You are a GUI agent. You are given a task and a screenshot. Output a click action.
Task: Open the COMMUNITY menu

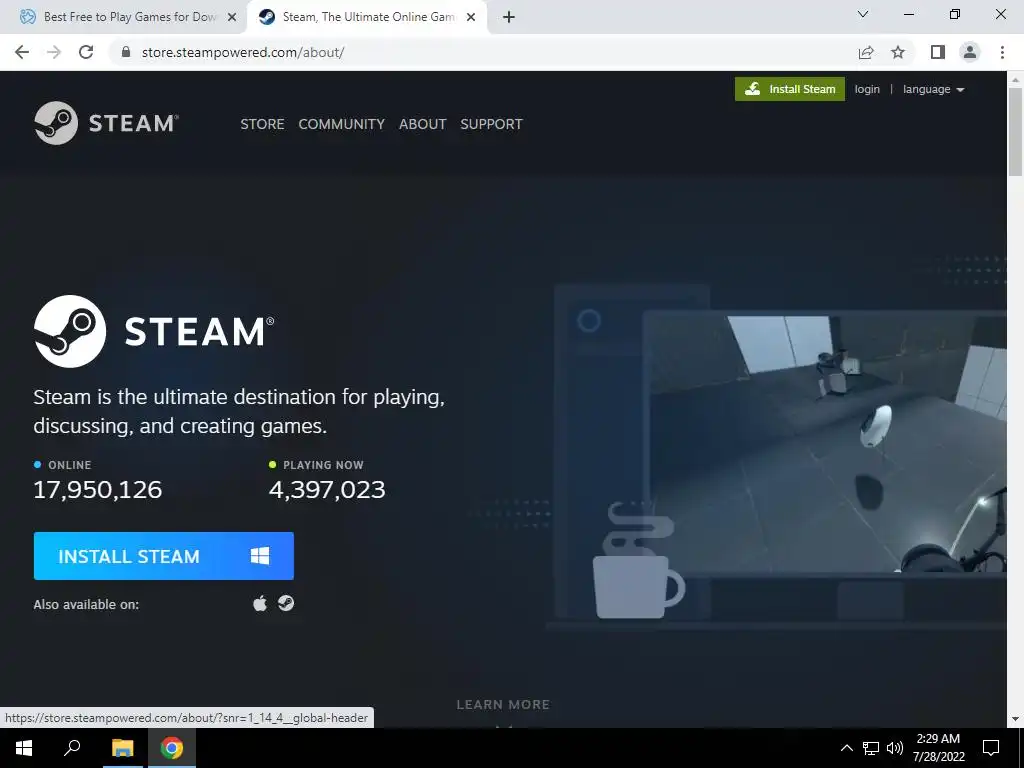[x=342, y=124]
